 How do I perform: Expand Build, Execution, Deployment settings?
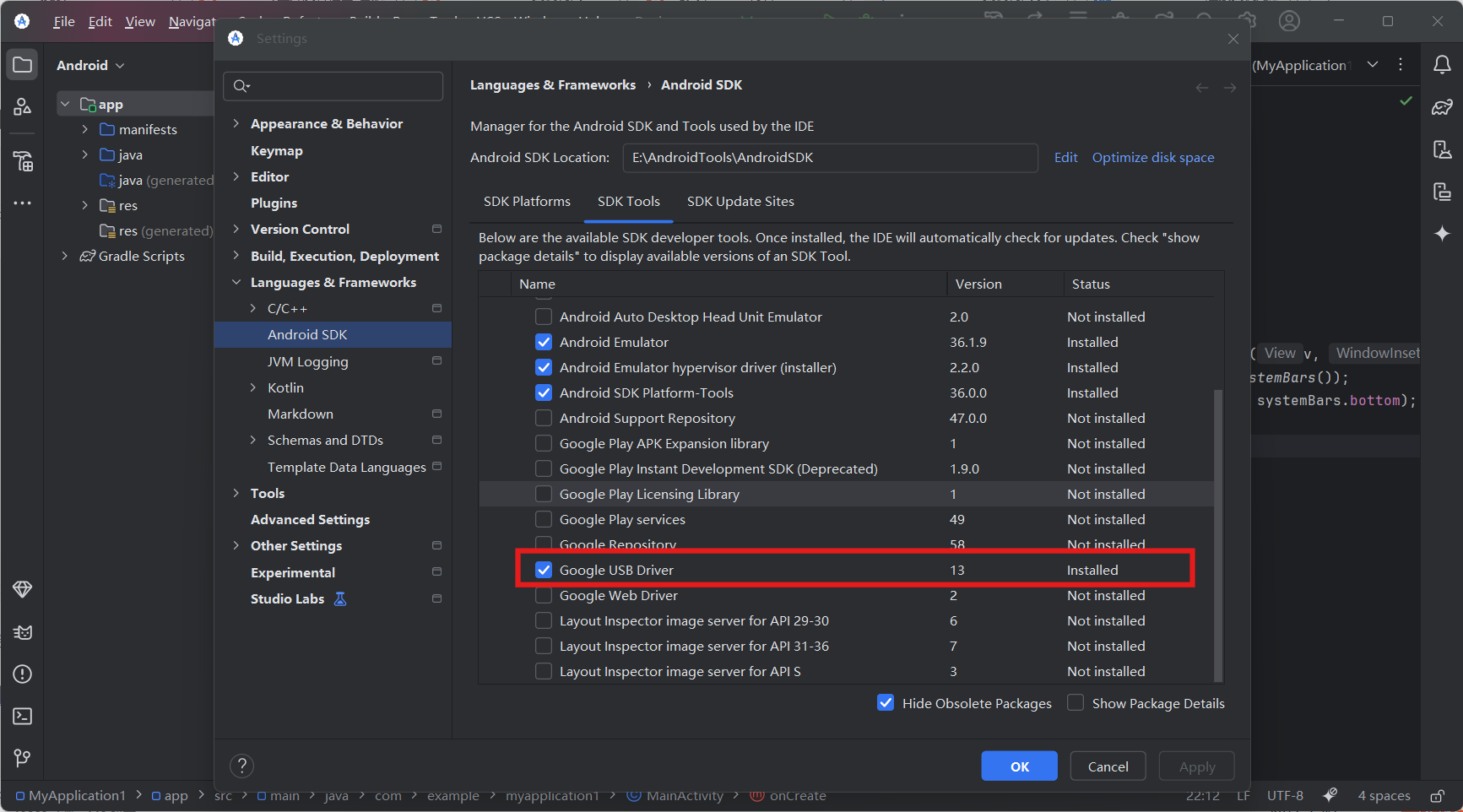point(236,256)
